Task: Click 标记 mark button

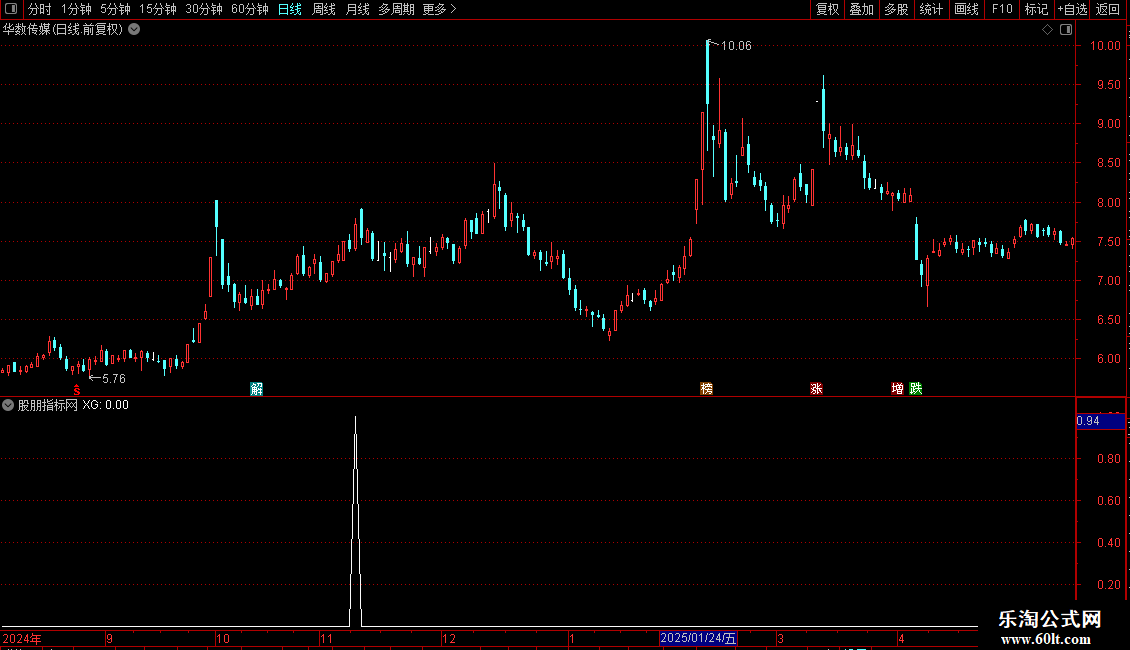Action: 1036,9
